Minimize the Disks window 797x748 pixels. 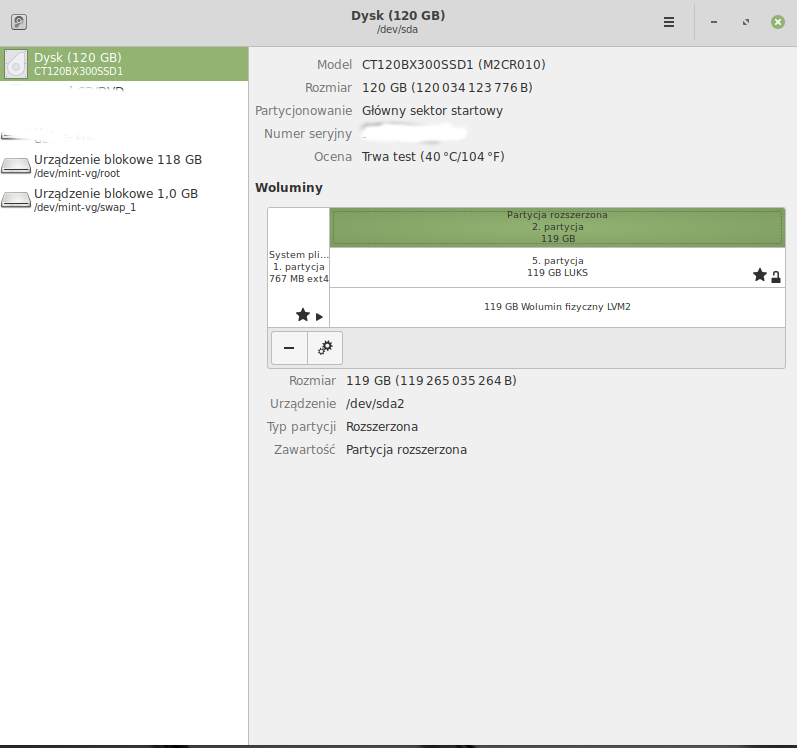(x=714, y=22)
